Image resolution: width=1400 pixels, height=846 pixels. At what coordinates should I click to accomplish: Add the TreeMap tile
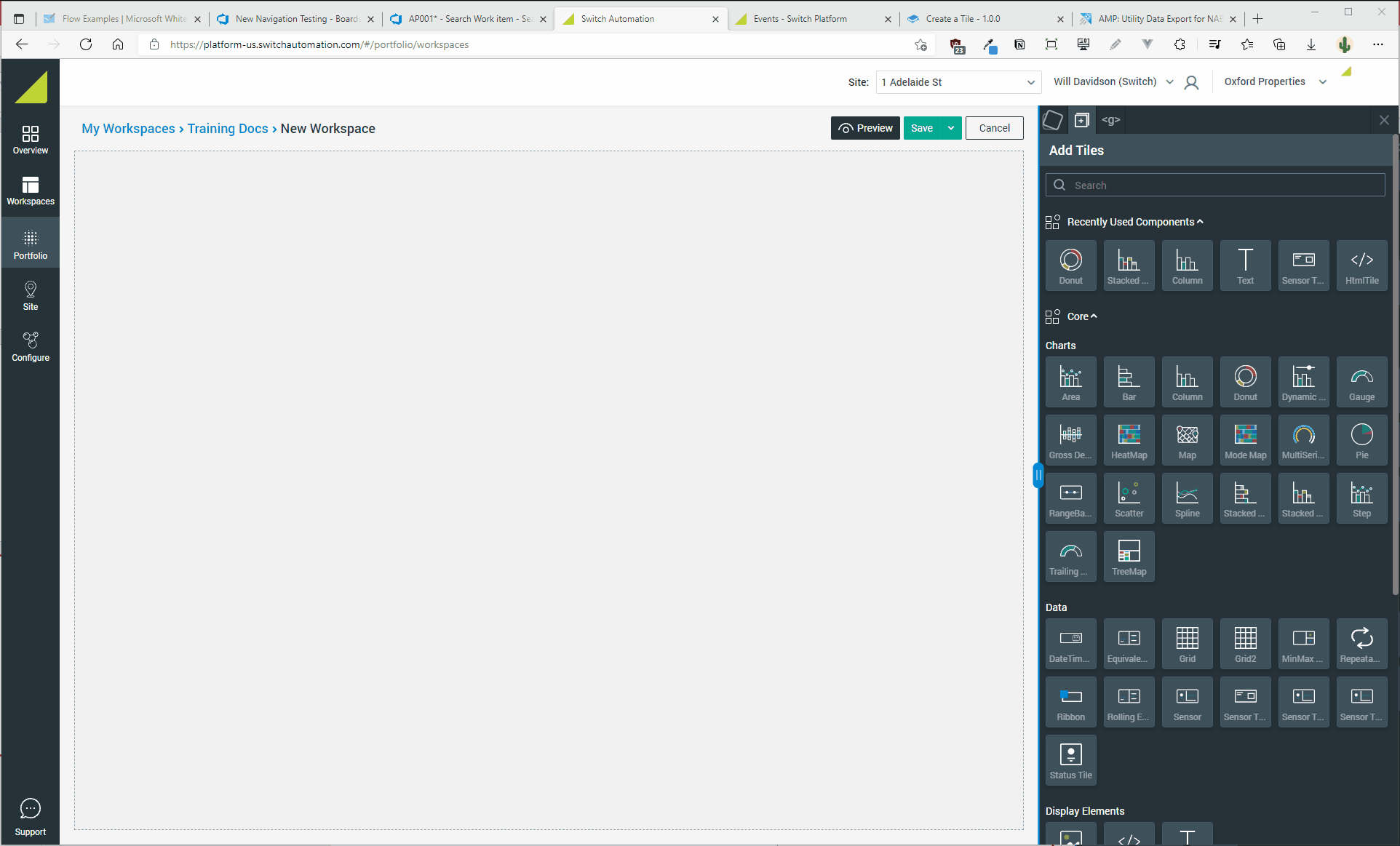pyautogui.click(x=1129, y=556)
